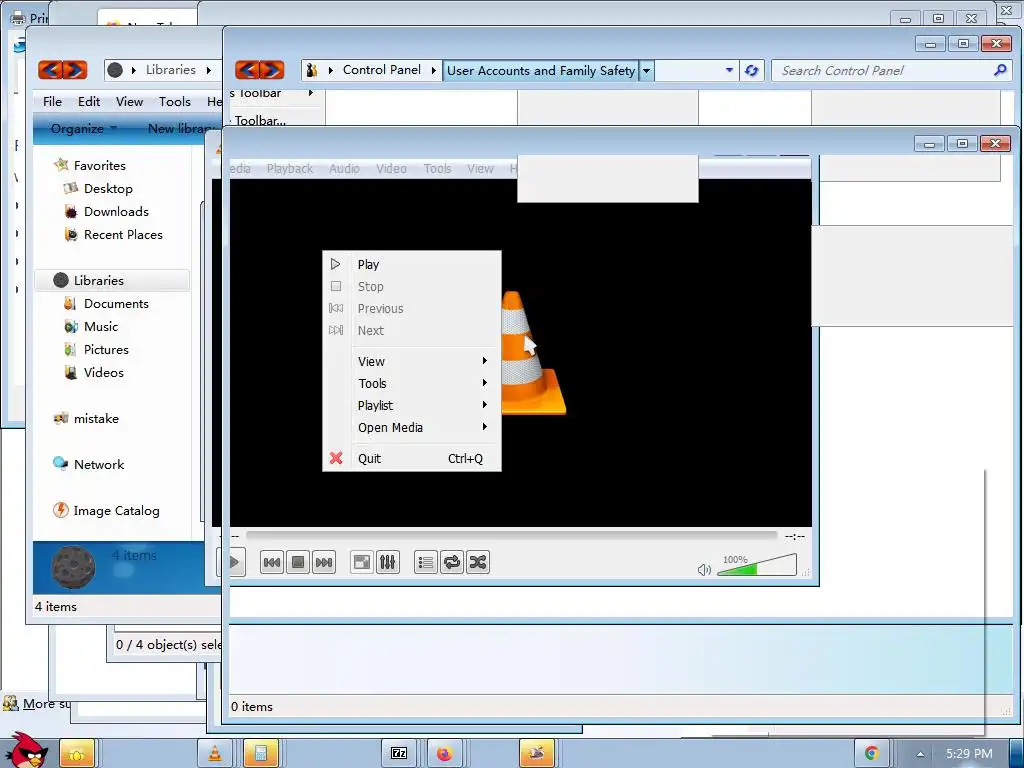
Task: Select Music library in navigation pane
Action: pyautogui.click(x=101, y=327)
